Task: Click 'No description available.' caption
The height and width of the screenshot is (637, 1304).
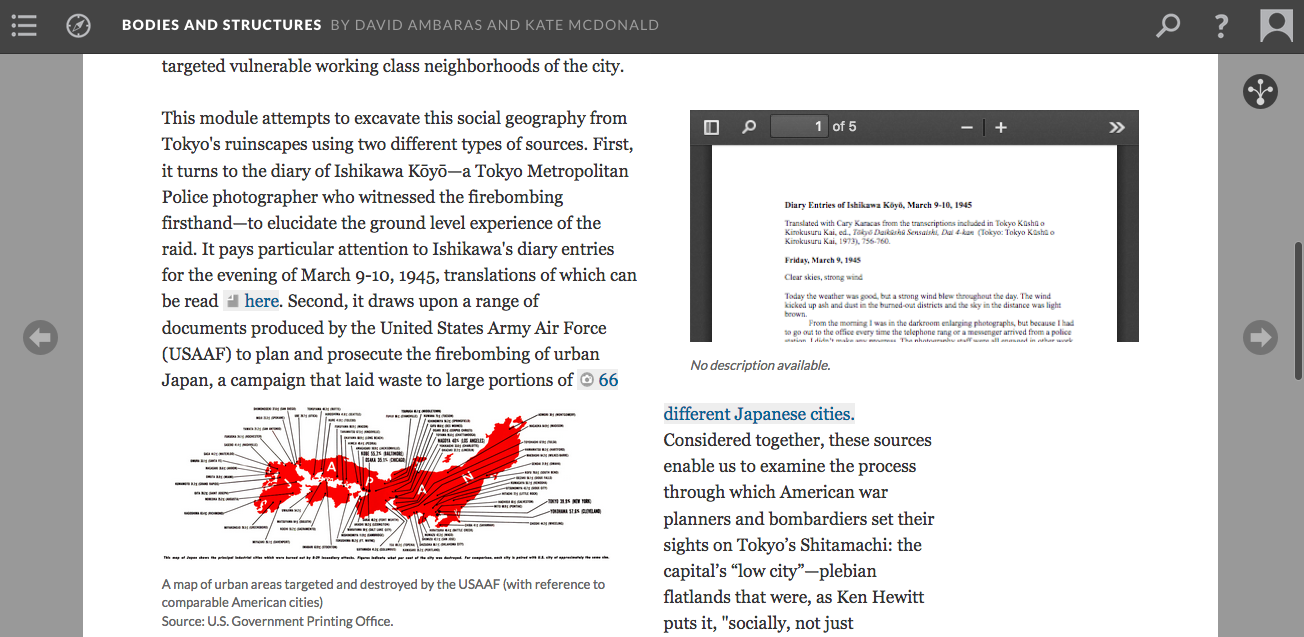Action: (x=760, y=365)
